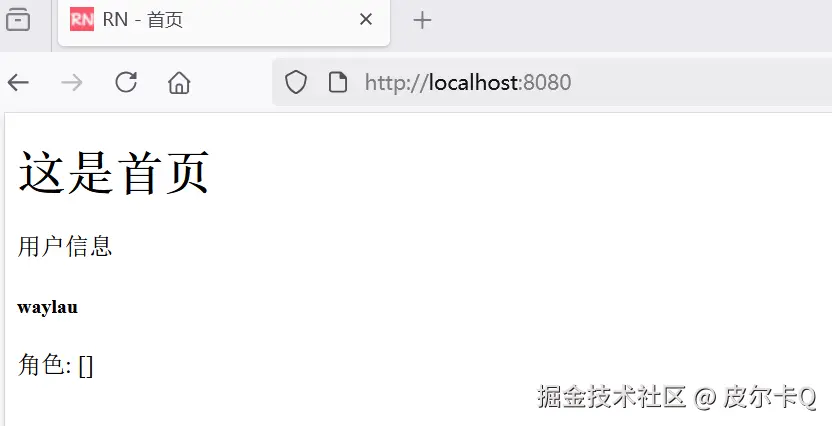Click the 角色: [] roles line
The height and width of the screenshot is (426, 832).
[x=55, y=365]
